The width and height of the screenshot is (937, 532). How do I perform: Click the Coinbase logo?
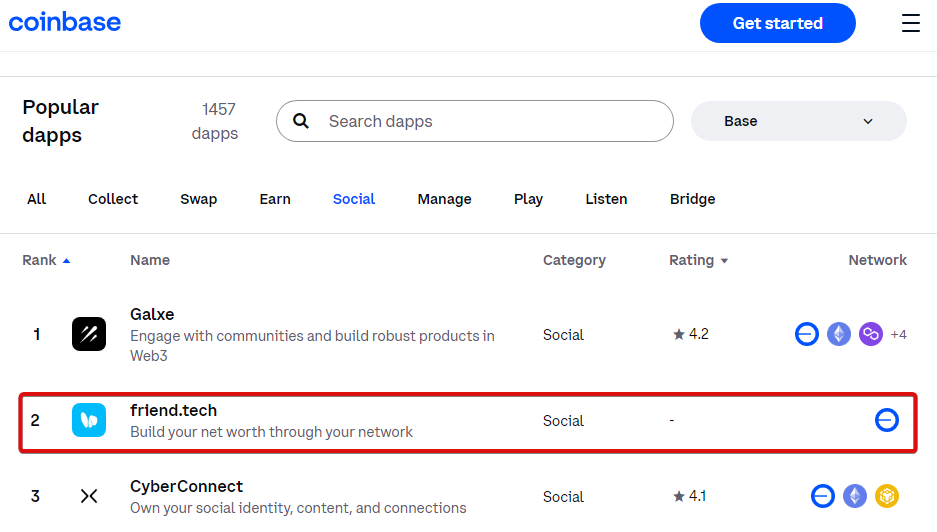pos(65,23)
